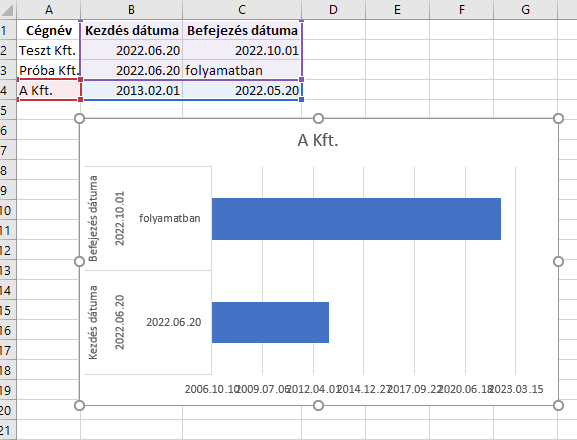Select column C header
The image size is (577, 440).
tap(242, 9)
